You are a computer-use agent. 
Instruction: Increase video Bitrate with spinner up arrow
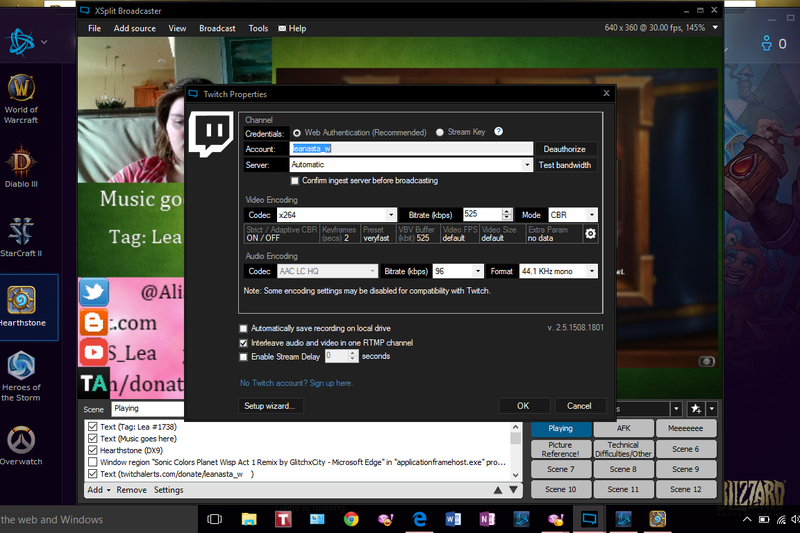(x=507, y=212)
